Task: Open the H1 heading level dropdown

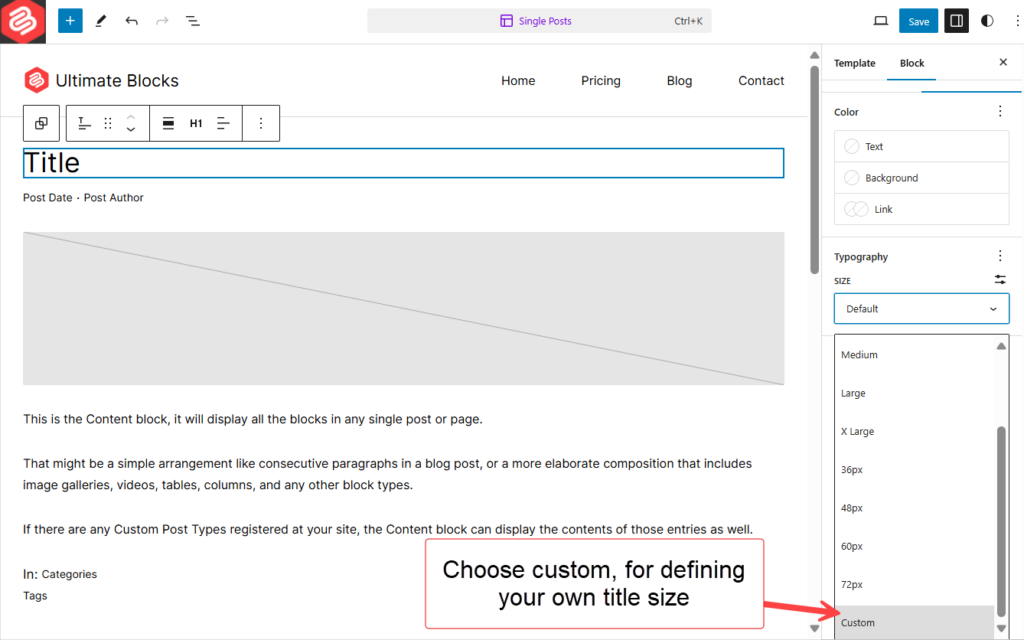Action: click(195, 123)
